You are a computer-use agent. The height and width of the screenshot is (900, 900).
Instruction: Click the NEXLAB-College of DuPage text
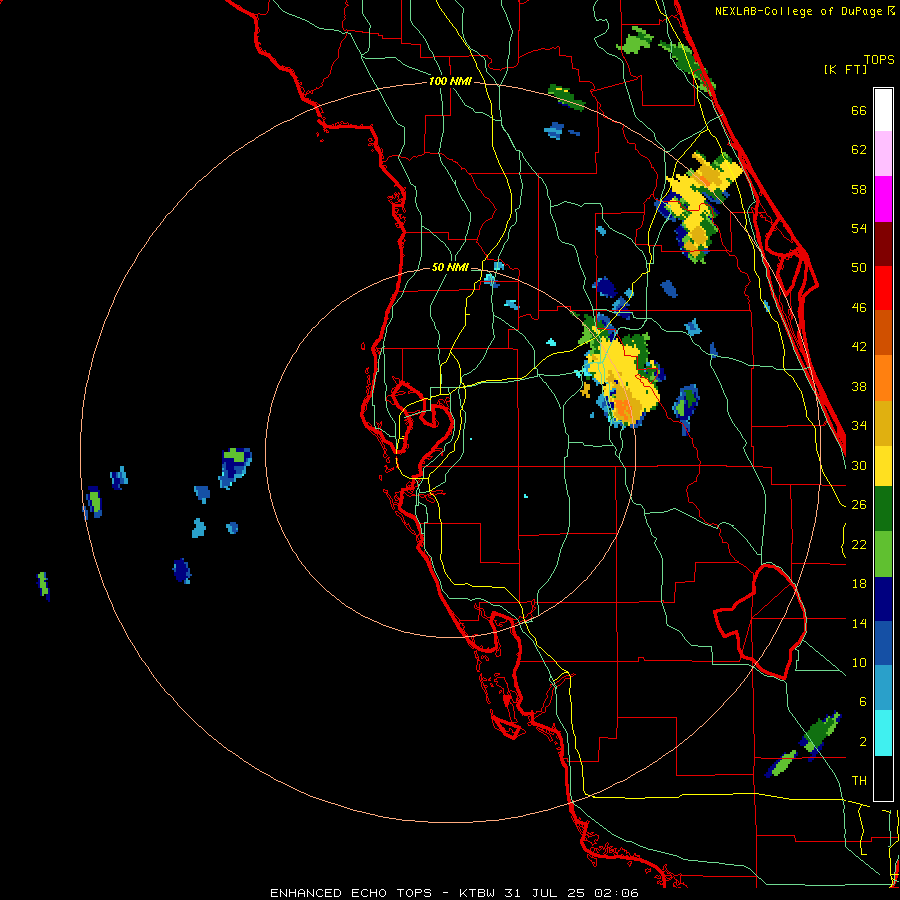(798, 11)
